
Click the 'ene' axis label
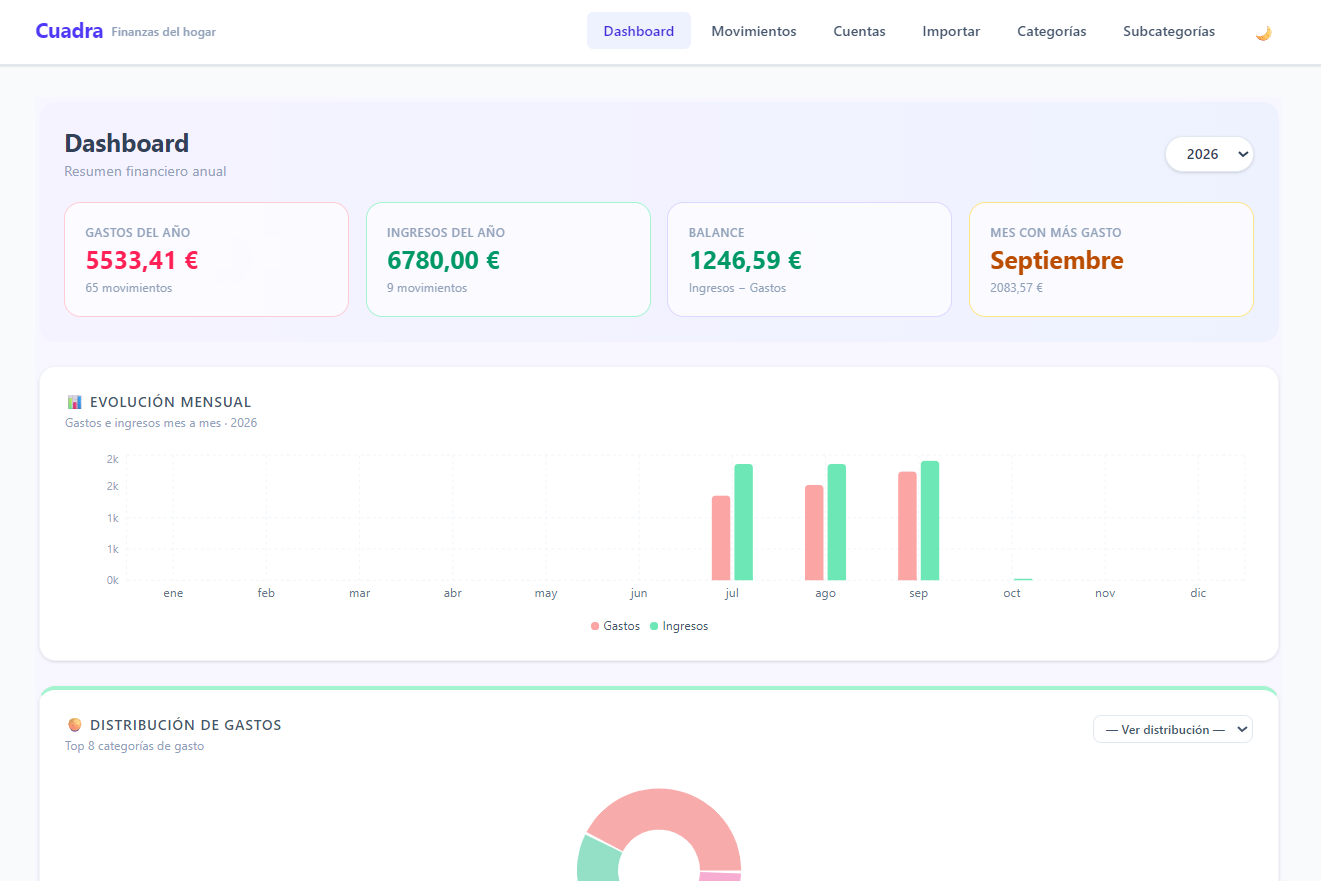coord(173,593)
